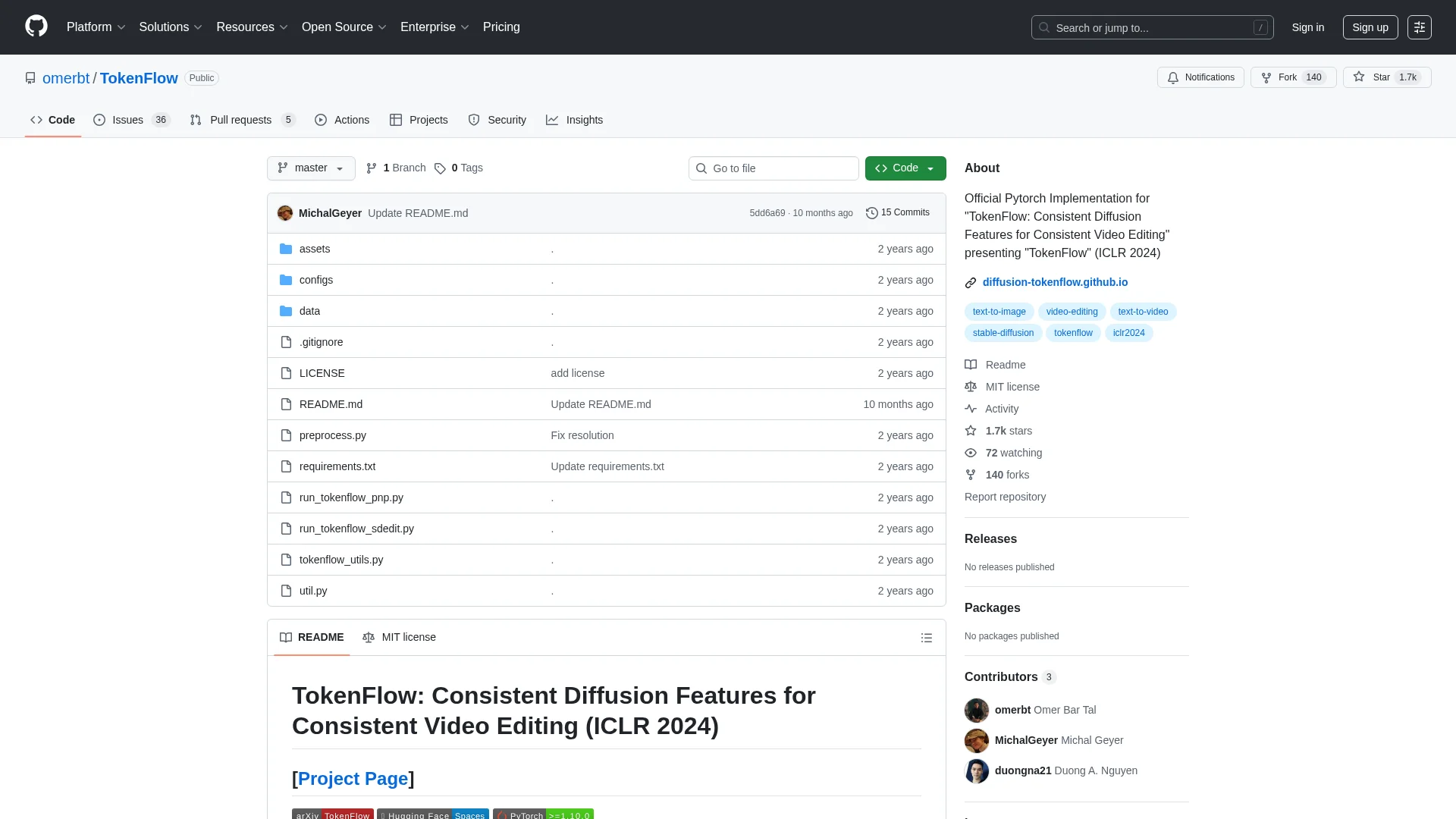Open diffusion-tokenflow.github.io link
This screenshot has width=1456, height=819.
[1054, 282]
